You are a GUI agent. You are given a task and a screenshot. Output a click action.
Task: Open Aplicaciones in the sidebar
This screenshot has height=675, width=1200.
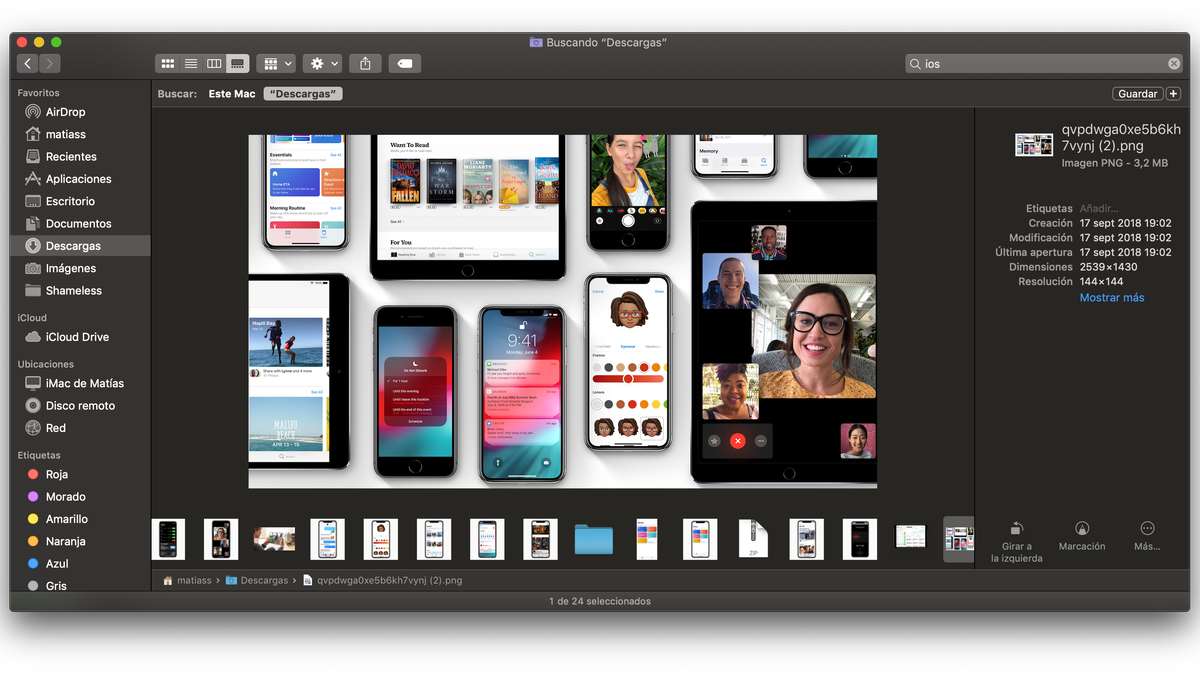[x=80, y=179]
